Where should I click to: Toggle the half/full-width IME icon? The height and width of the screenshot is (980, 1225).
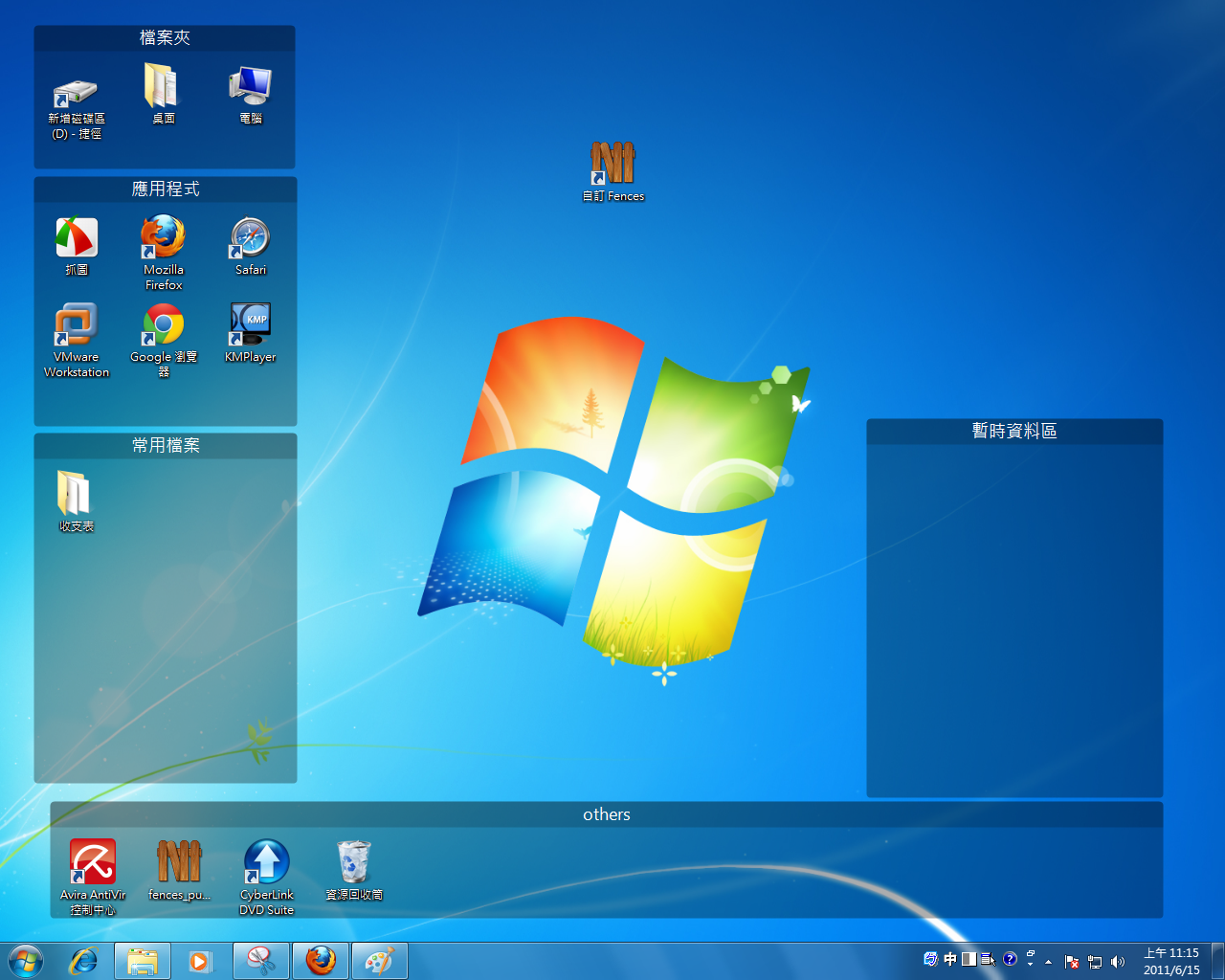(969, 959)
